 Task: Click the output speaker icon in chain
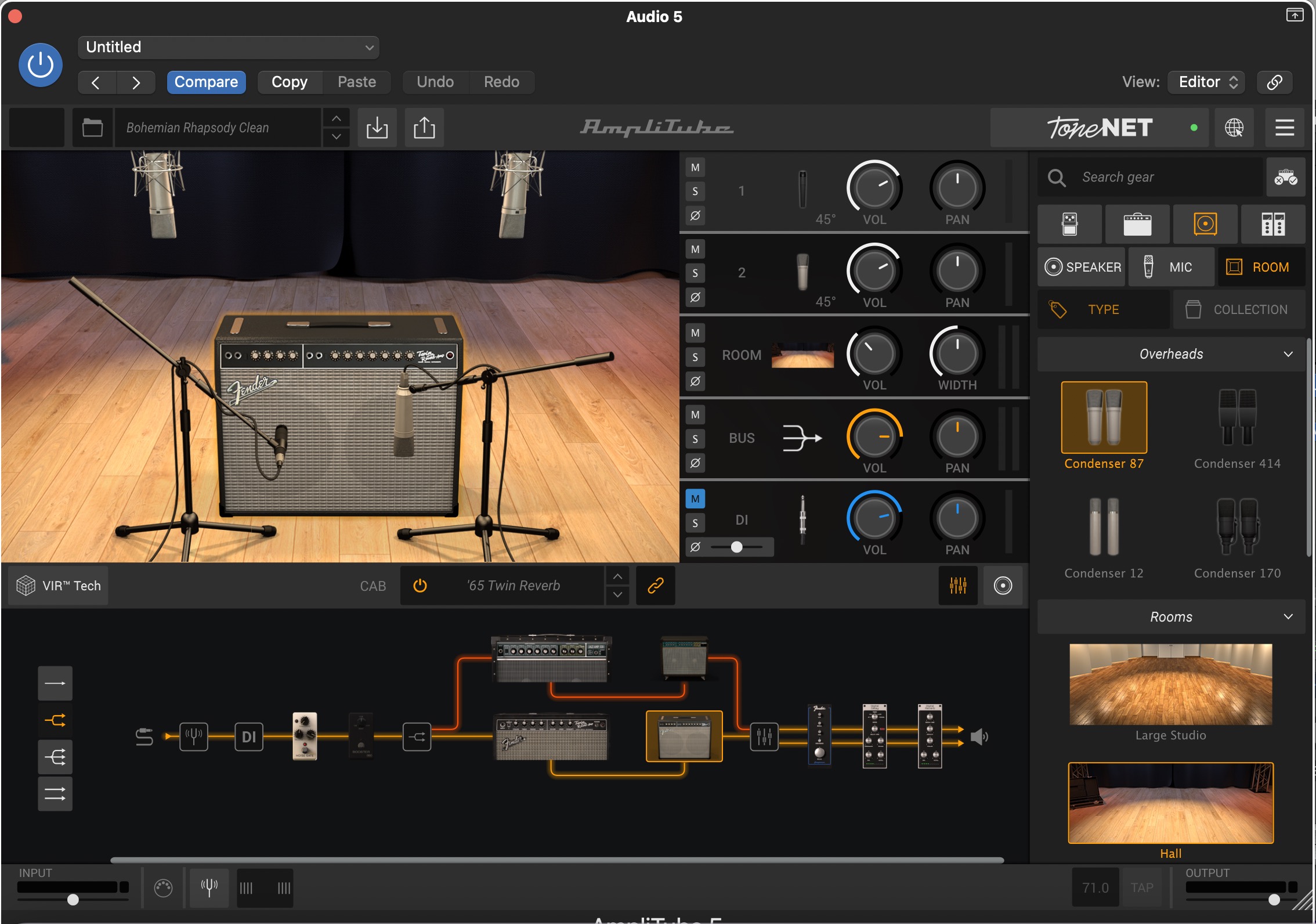pyautogui.click(x=979, y=737)
